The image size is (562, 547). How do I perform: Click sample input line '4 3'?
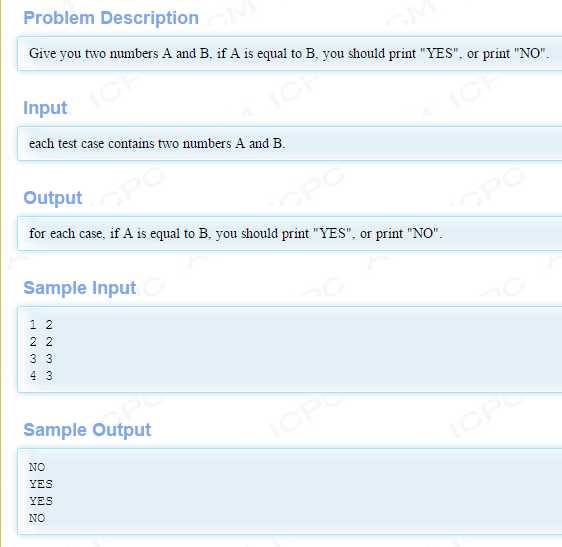click(x=41, y=376)
